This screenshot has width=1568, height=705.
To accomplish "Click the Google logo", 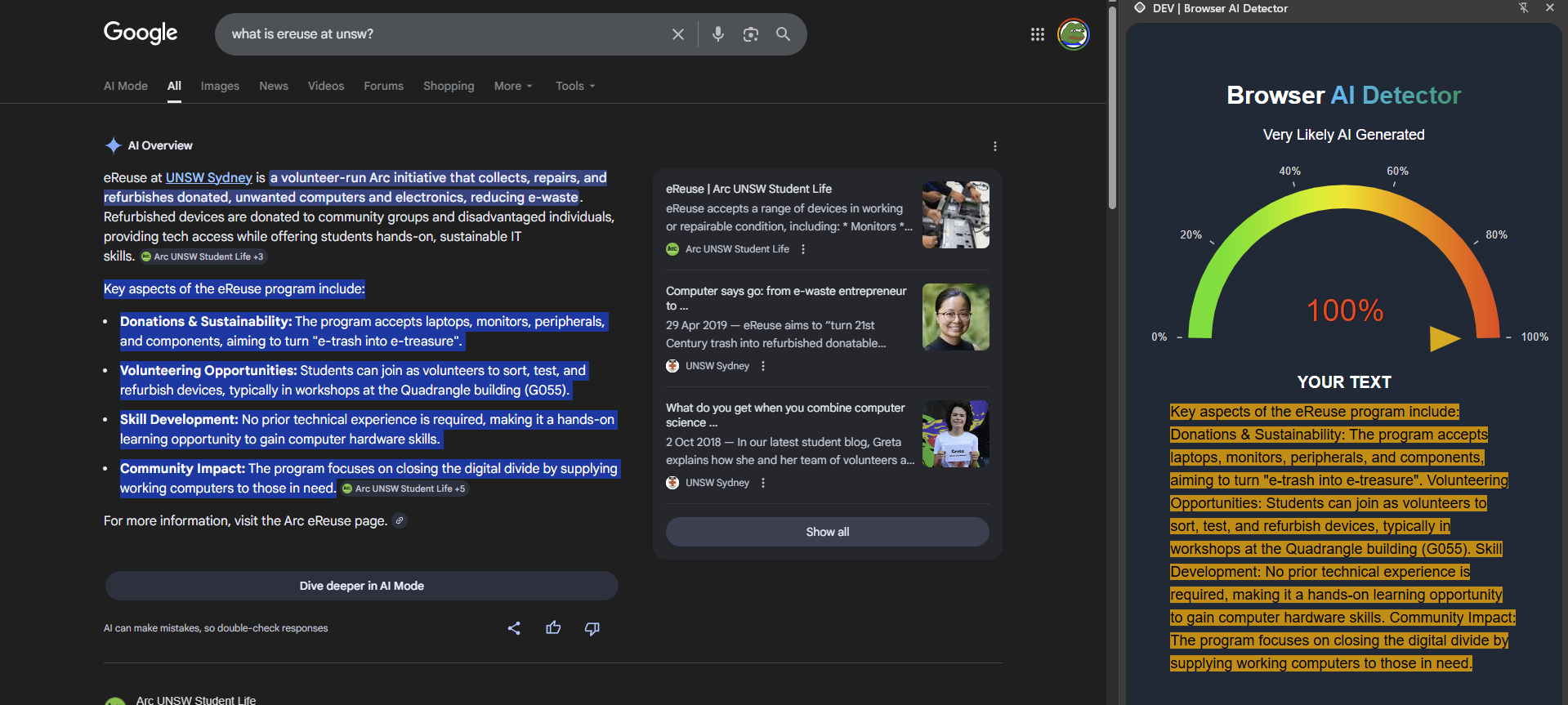I will pyautogui.click(x=141, y=33).
